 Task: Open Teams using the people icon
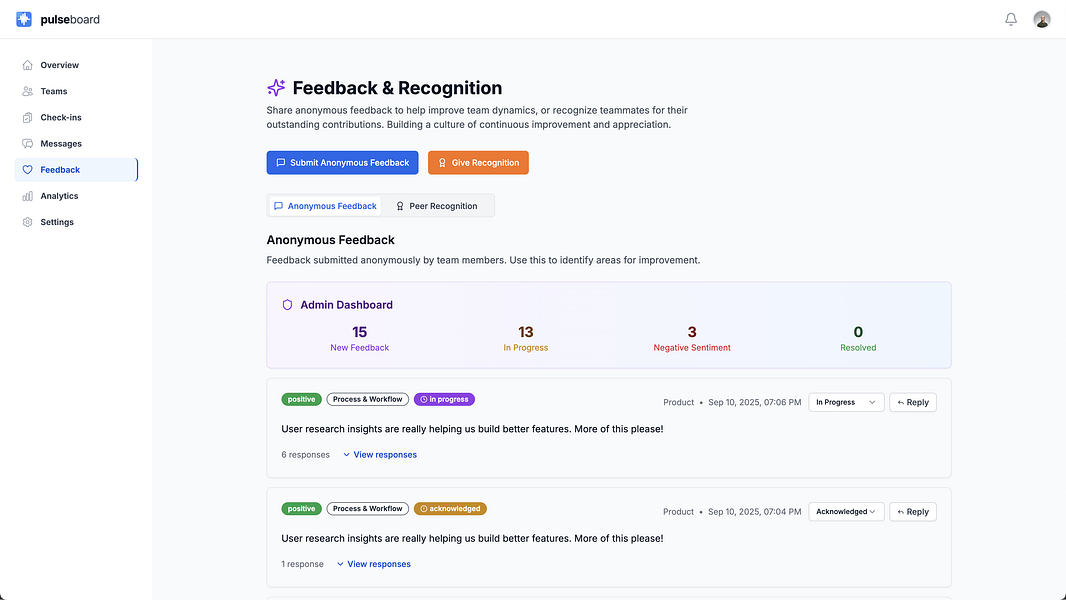coord(28,91)
